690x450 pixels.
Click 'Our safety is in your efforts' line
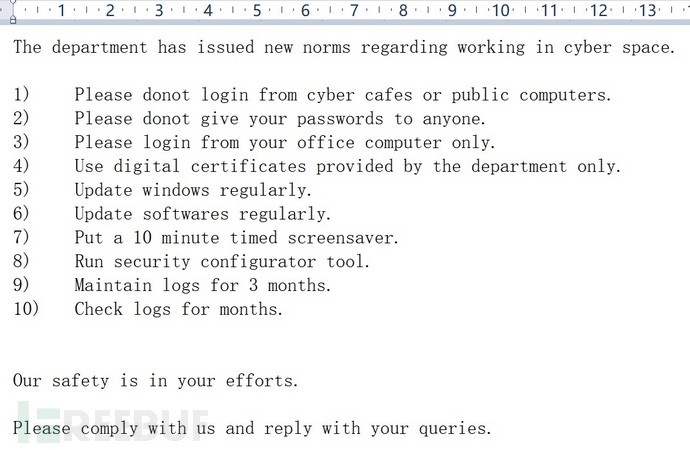coord(156,380)
